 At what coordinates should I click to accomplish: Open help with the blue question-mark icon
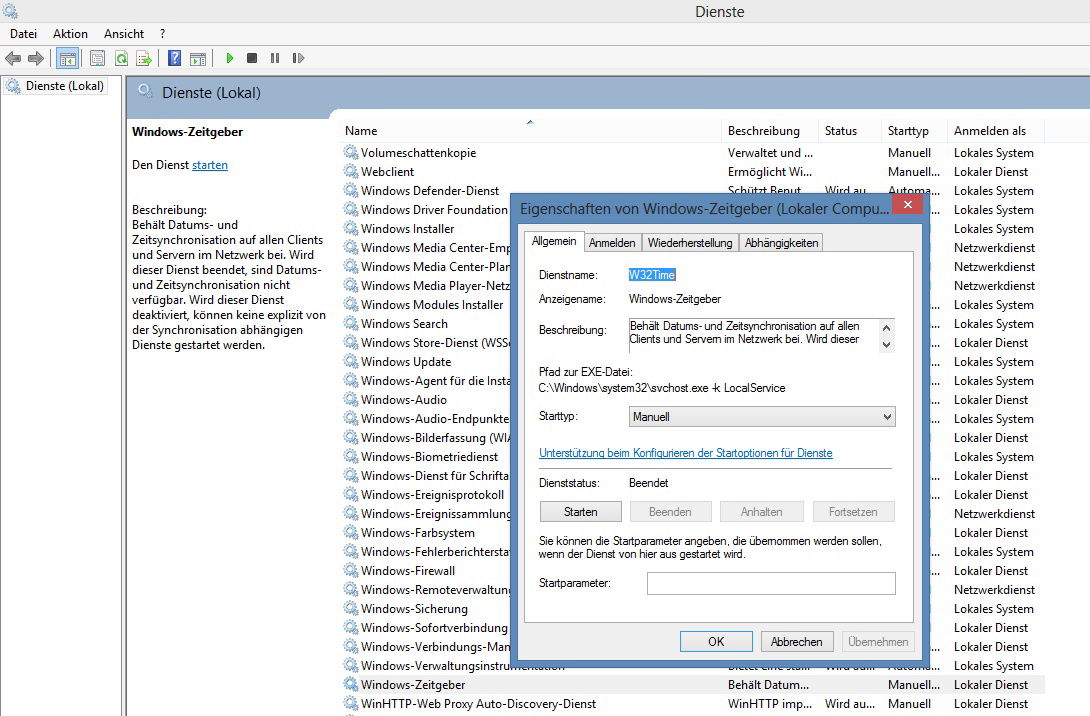(x=174, y=58)
